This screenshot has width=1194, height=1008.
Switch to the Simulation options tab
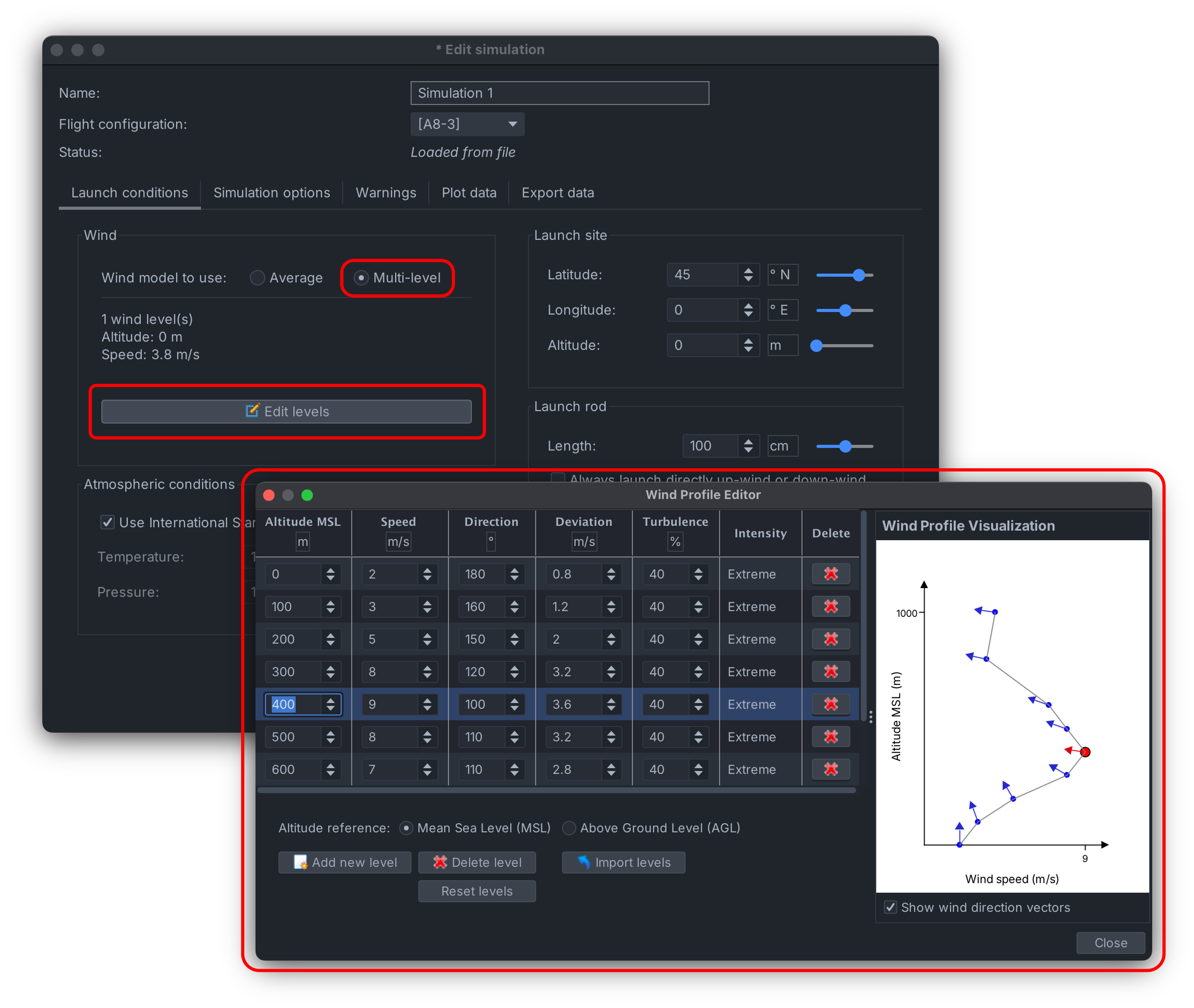tap(271, 192)
